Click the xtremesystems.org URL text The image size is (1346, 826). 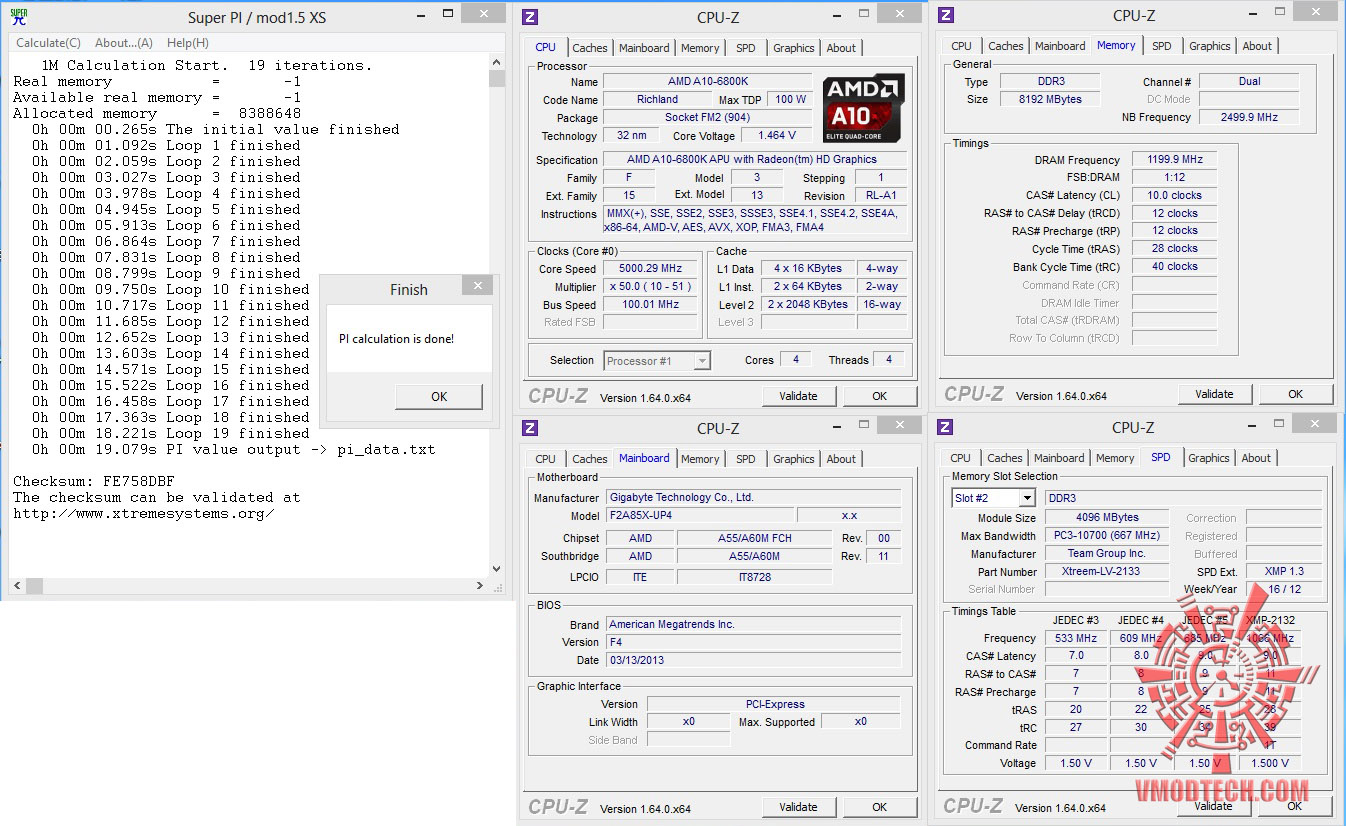pyautogui.click(x=143, y=513)
